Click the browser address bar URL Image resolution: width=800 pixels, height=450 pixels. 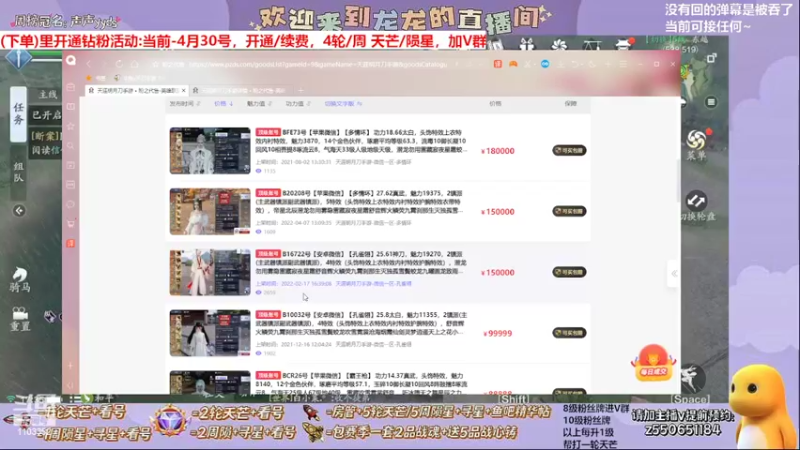coord(317,64)
